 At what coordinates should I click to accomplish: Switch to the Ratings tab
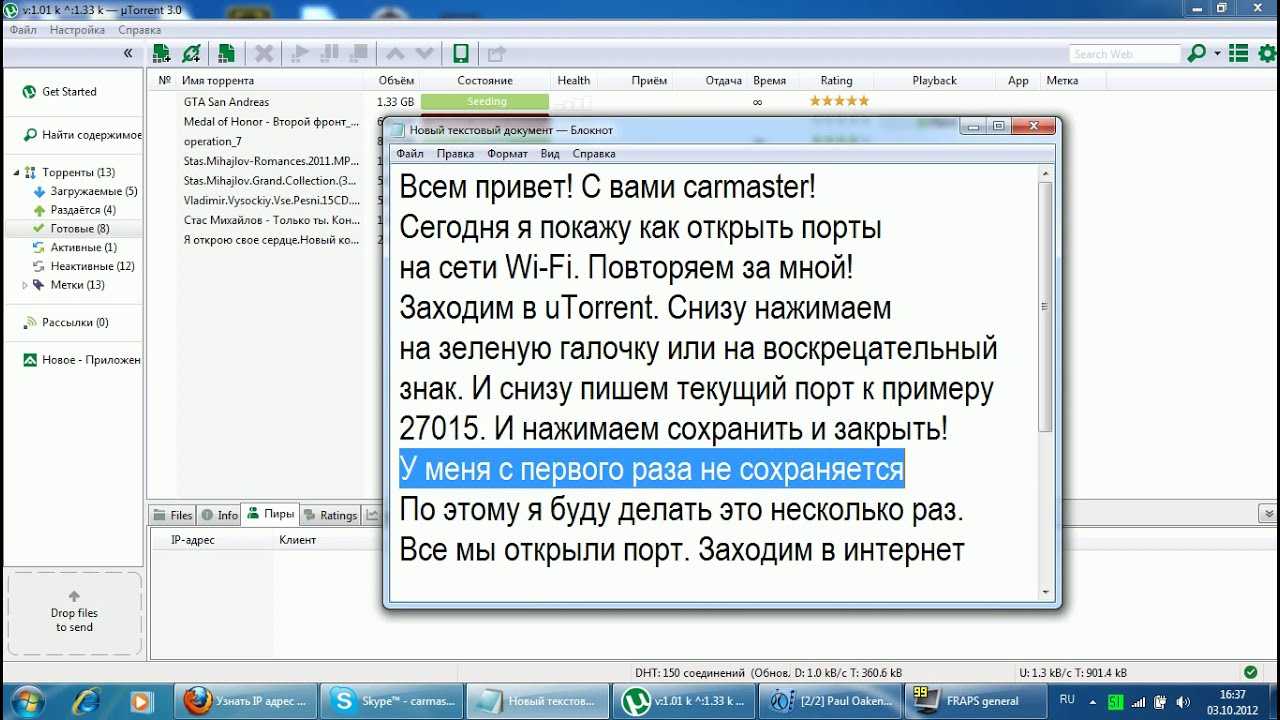(x=330, y=515)
